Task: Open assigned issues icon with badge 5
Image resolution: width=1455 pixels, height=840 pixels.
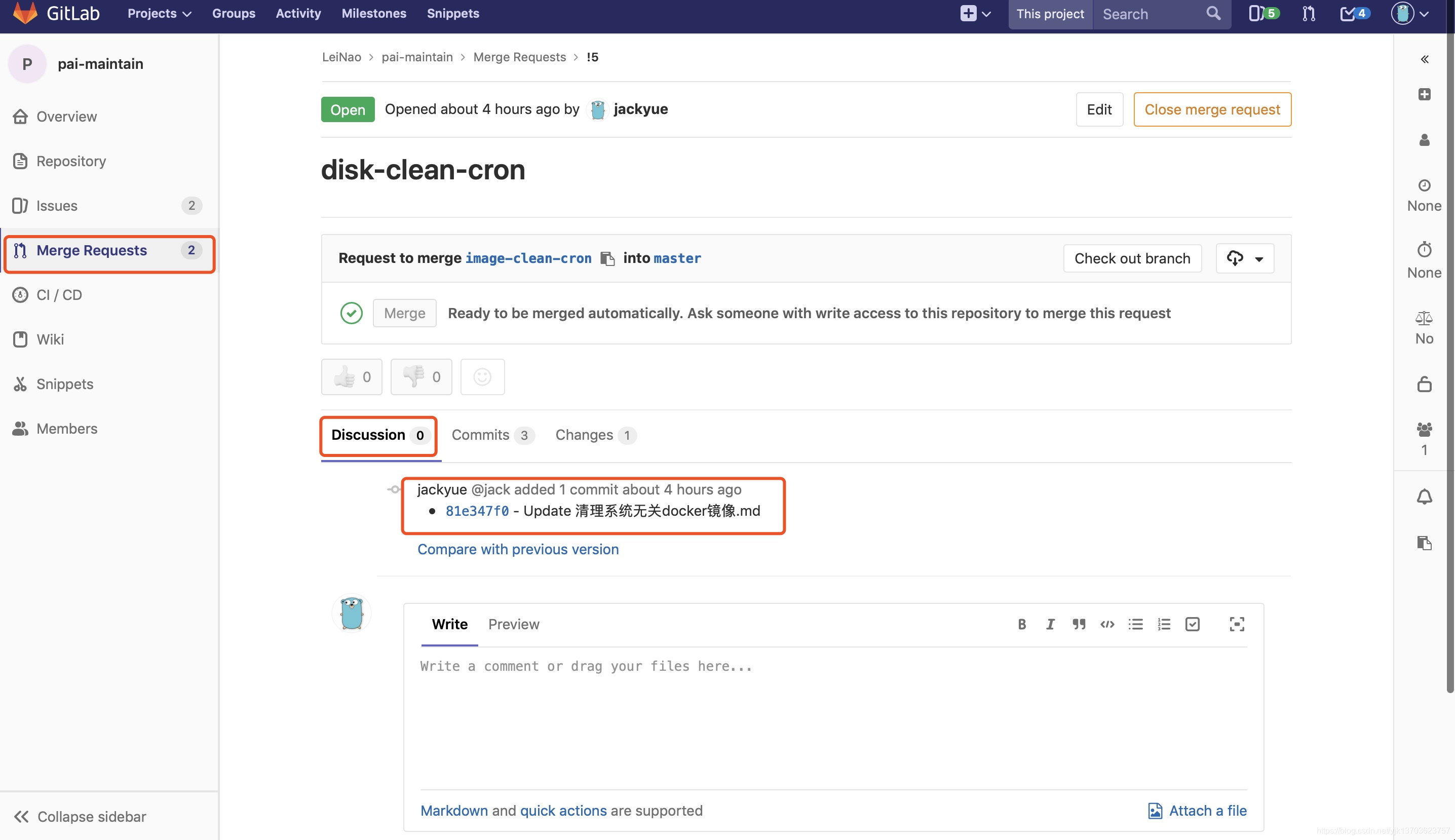Action: click(1263, 13)
